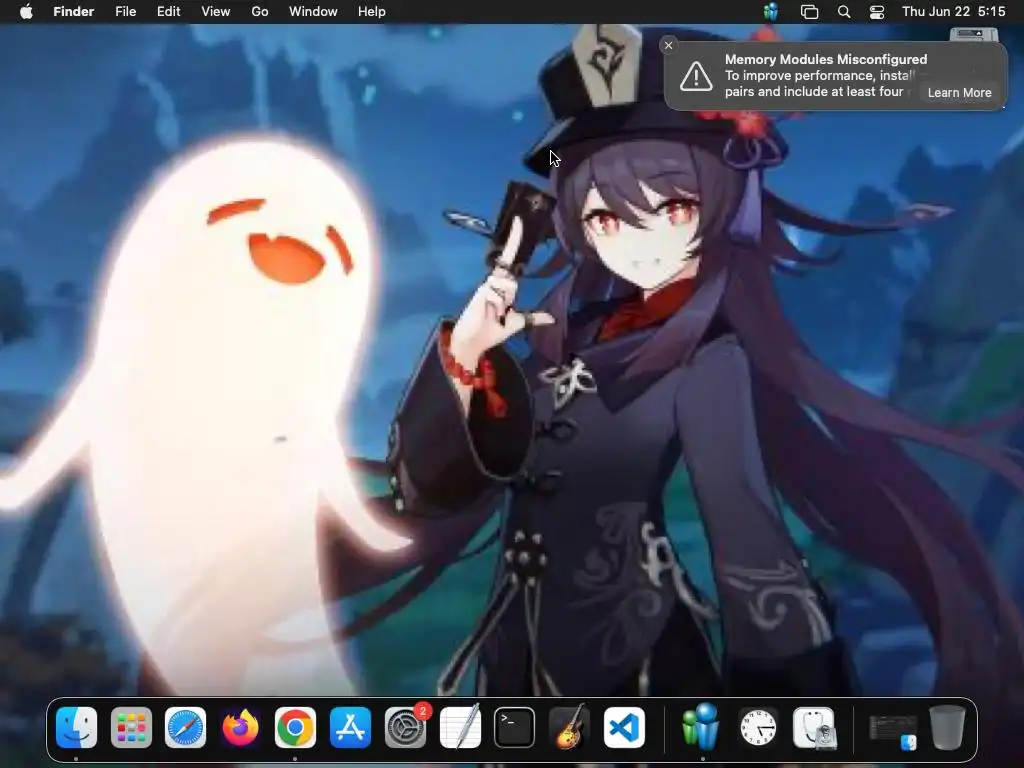
Task: Open Control Center in the menu bar
Action: coord(876,12)
